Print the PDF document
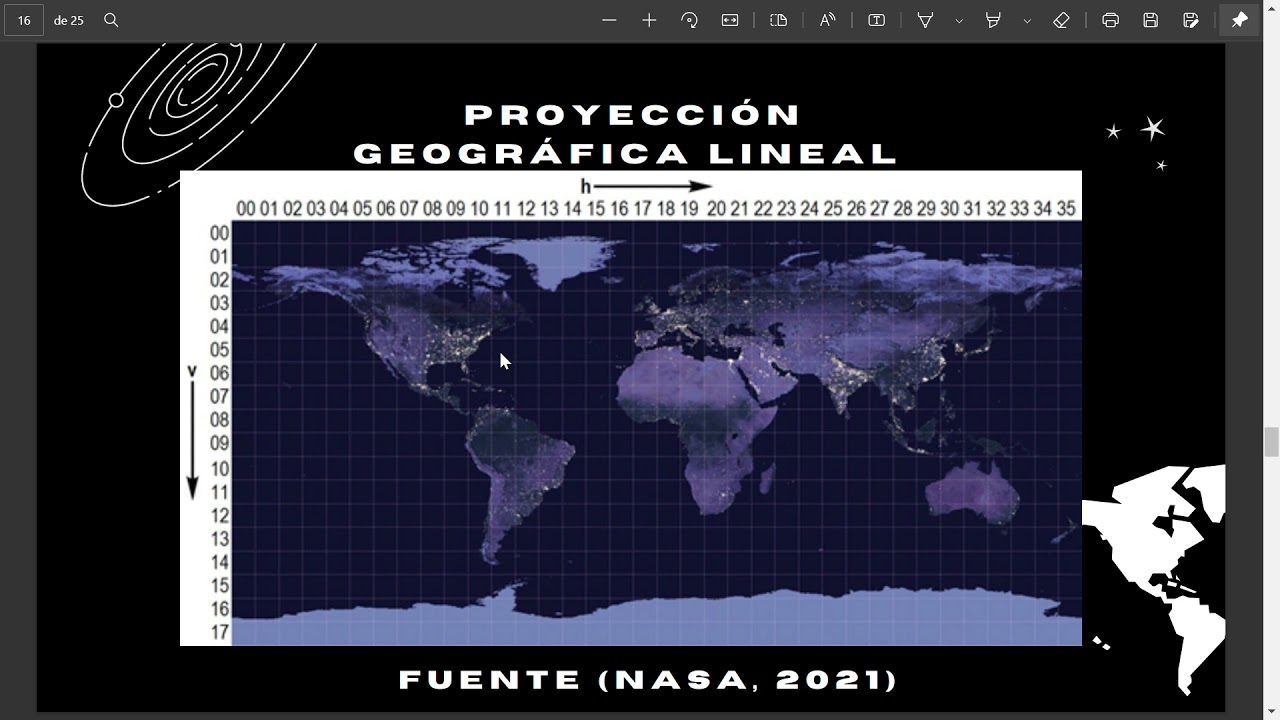Image resolution: width=1280 pixels, height=720 pixels. tap(1110, 20)
